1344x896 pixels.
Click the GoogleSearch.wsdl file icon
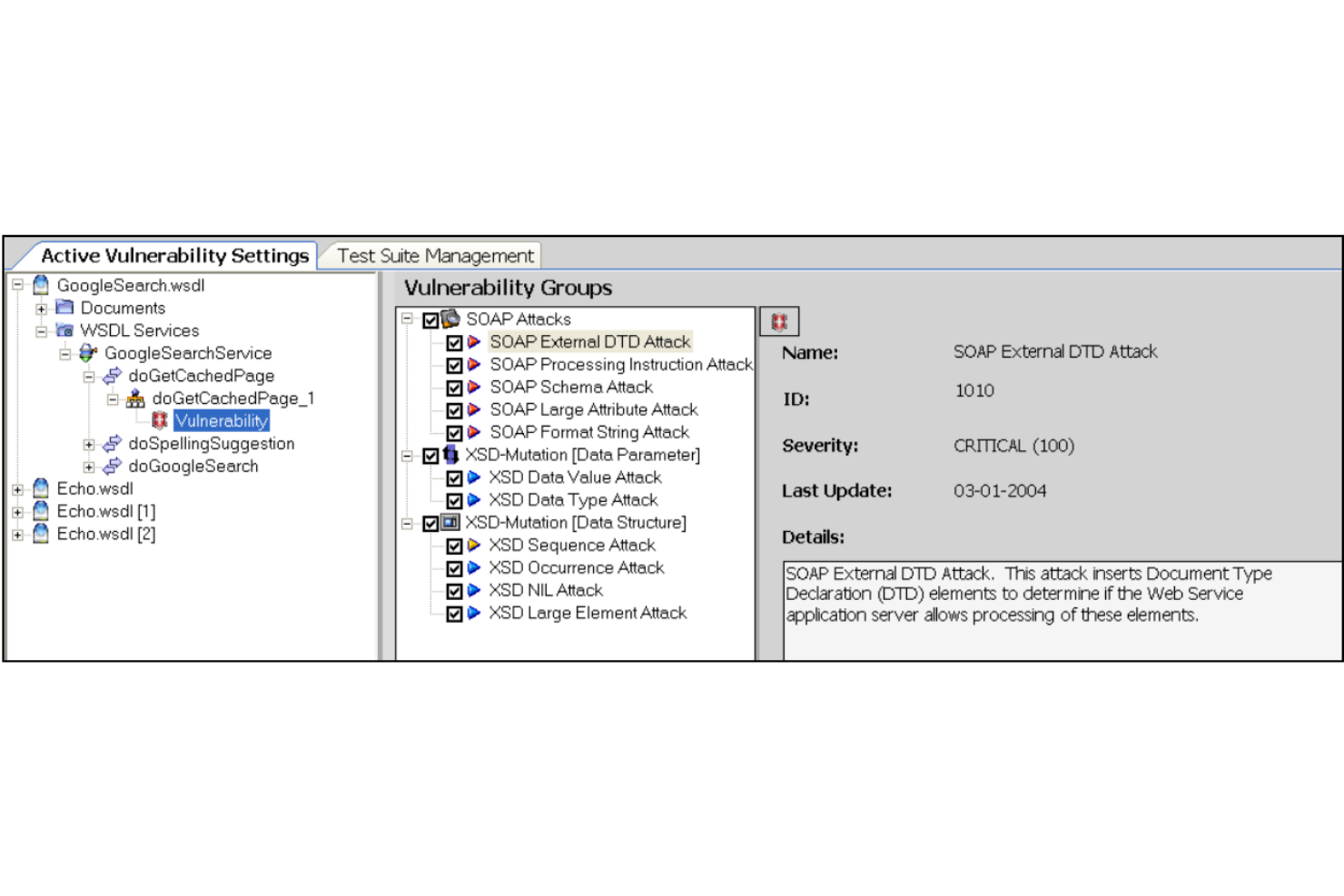click(x=41, y=285)
